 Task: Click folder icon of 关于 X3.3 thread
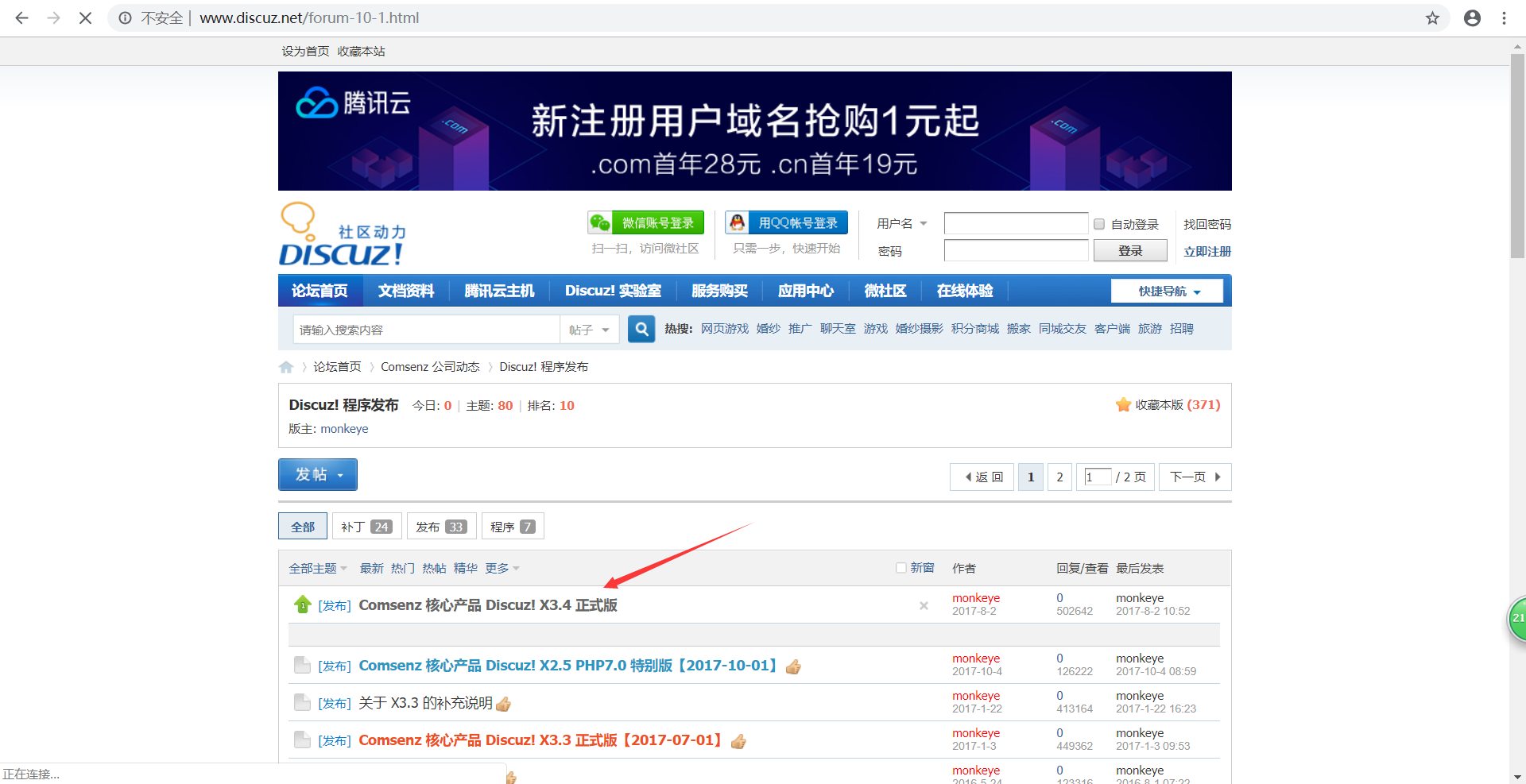pyautogui.click(x=302, y=702)
